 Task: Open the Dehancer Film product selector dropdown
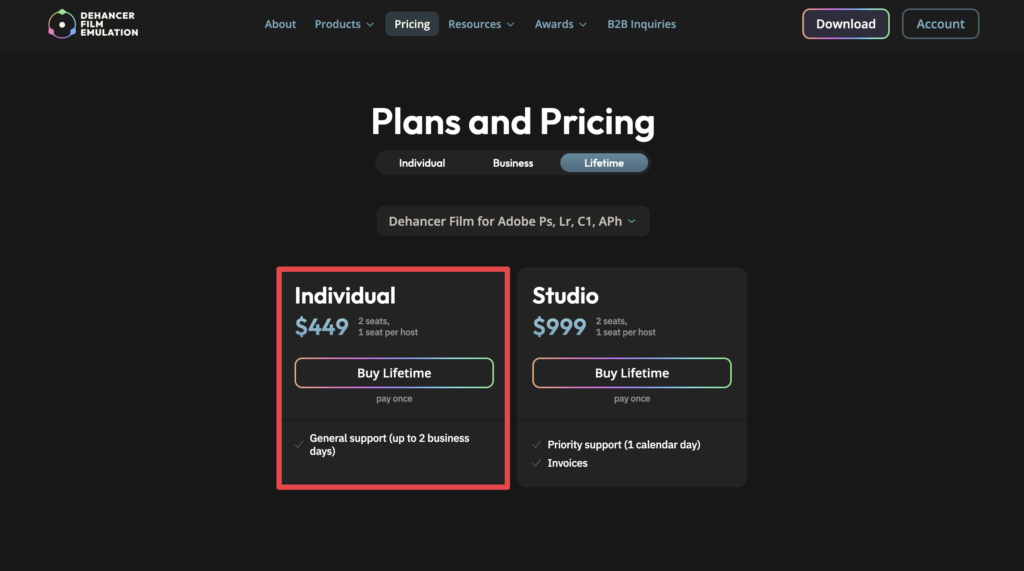(513, 221)
